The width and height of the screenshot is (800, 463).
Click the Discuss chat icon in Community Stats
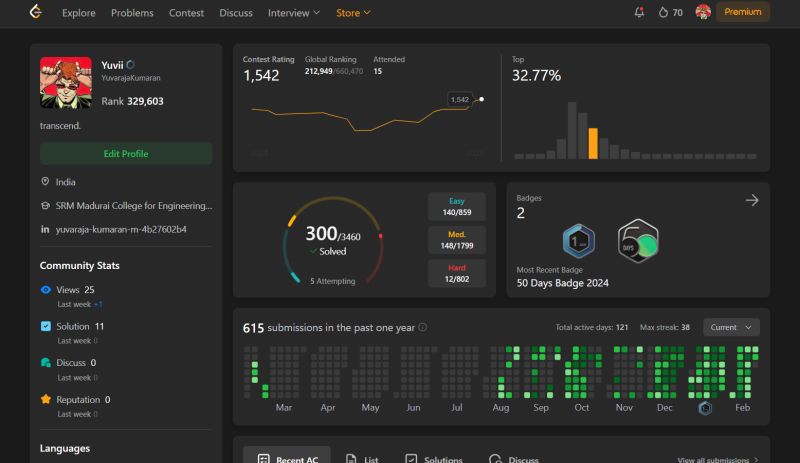pos(45,362)
